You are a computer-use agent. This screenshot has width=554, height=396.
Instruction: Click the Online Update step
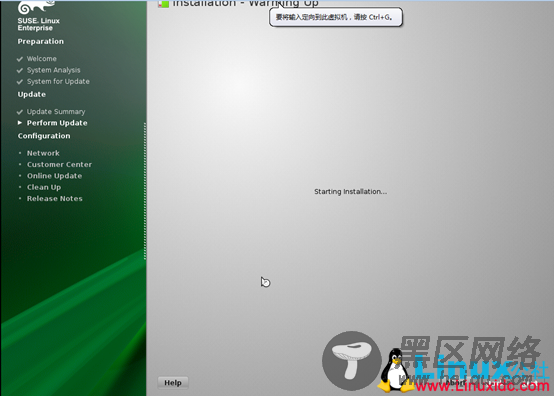pos(54,176)
